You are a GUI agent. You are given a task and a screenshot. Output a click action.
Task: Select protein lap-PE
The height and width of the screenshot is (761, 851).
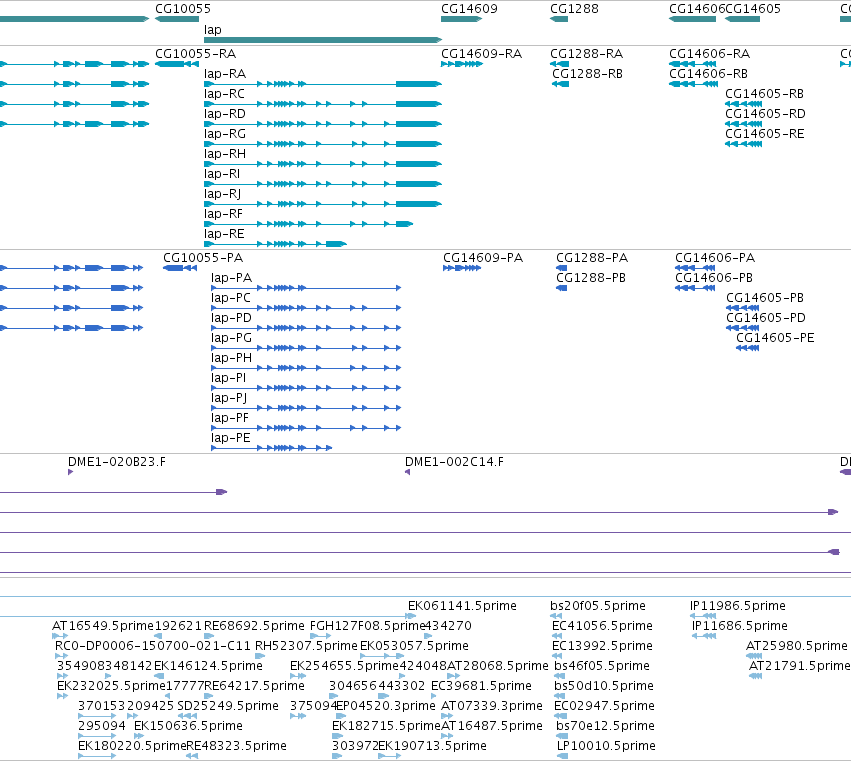coord(231,439)
